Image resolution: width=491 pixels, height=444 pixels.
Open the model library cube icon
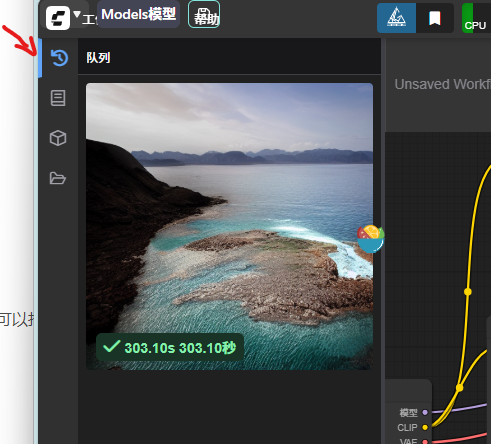[x=58, y=138]
